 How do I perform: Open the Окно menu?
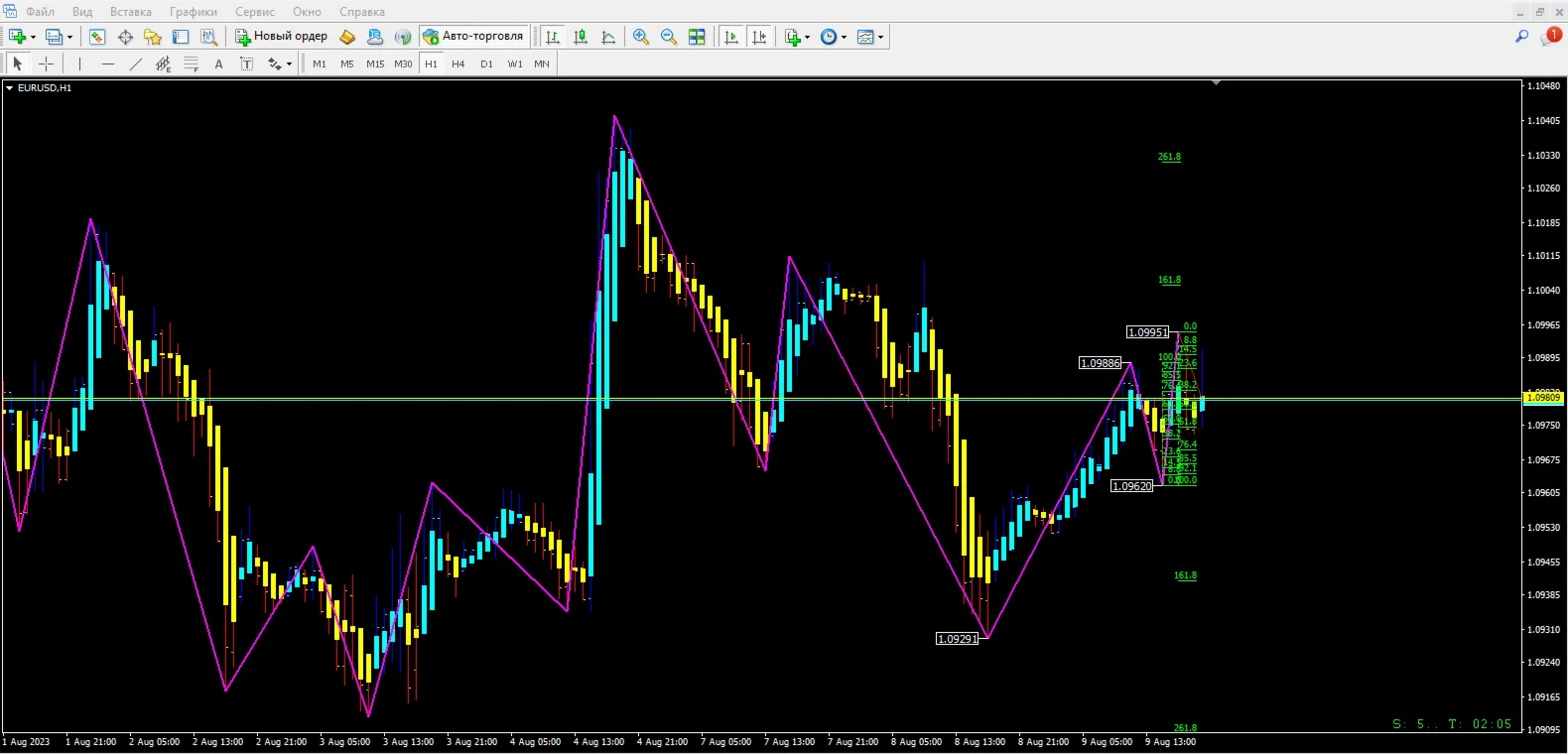click(307, 12)
